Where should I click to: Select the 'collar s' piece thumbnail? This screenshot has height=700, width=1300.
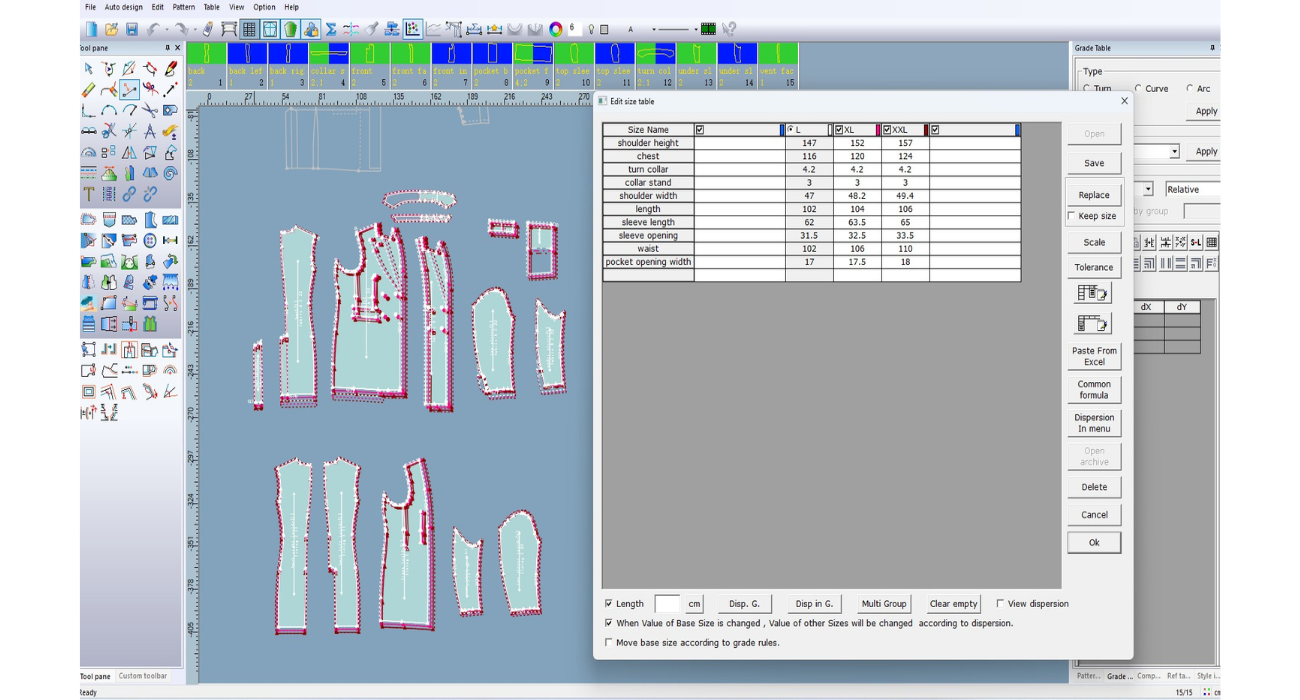328,65
